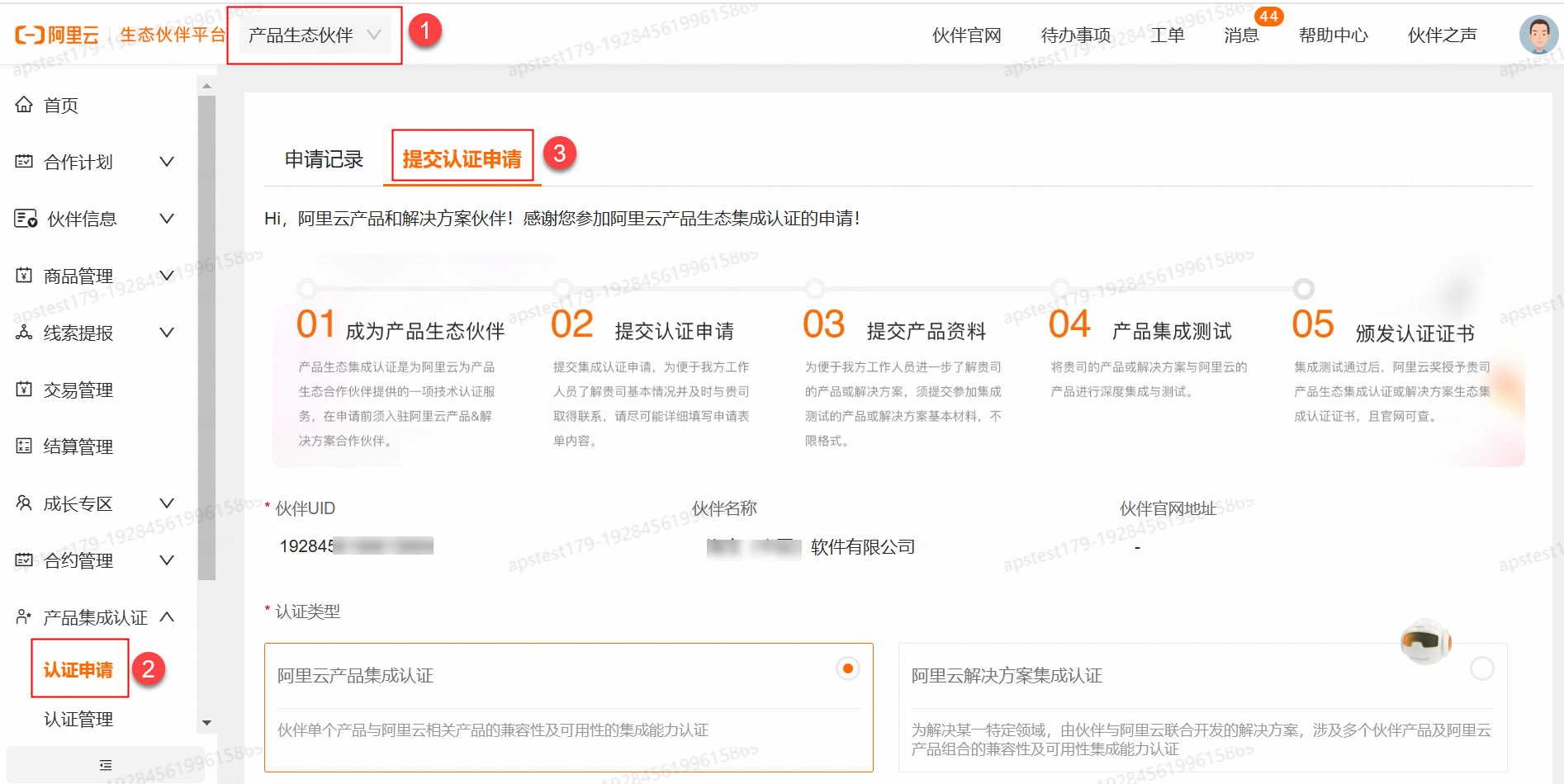Click the sidebar scrollbar thumb

pyautogui.click(x=206, y=338)
